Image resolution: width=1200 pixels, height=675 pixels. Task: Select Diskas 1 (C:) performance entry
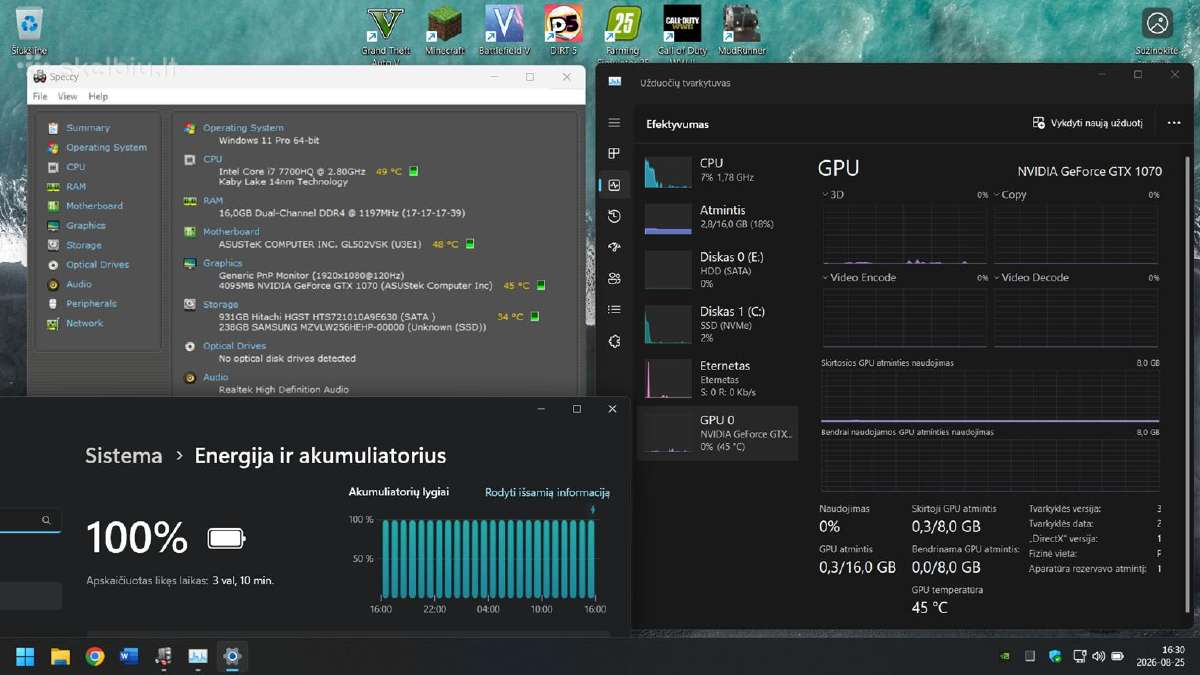[x=717, y=325]
